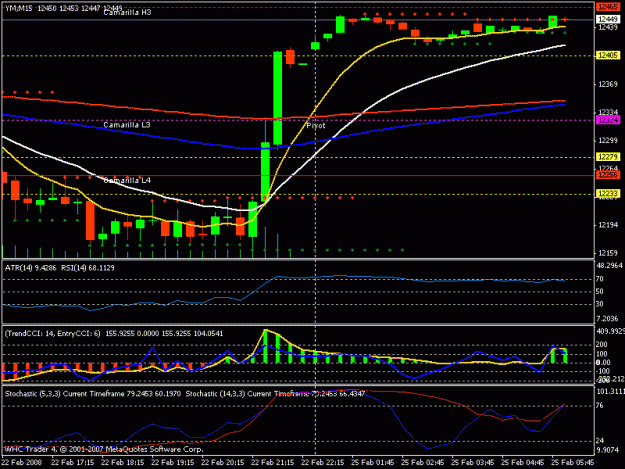Viewport: 625px width, 469px height.
Task: Click the yellow 12279 price tag
Action: [607, 157]
